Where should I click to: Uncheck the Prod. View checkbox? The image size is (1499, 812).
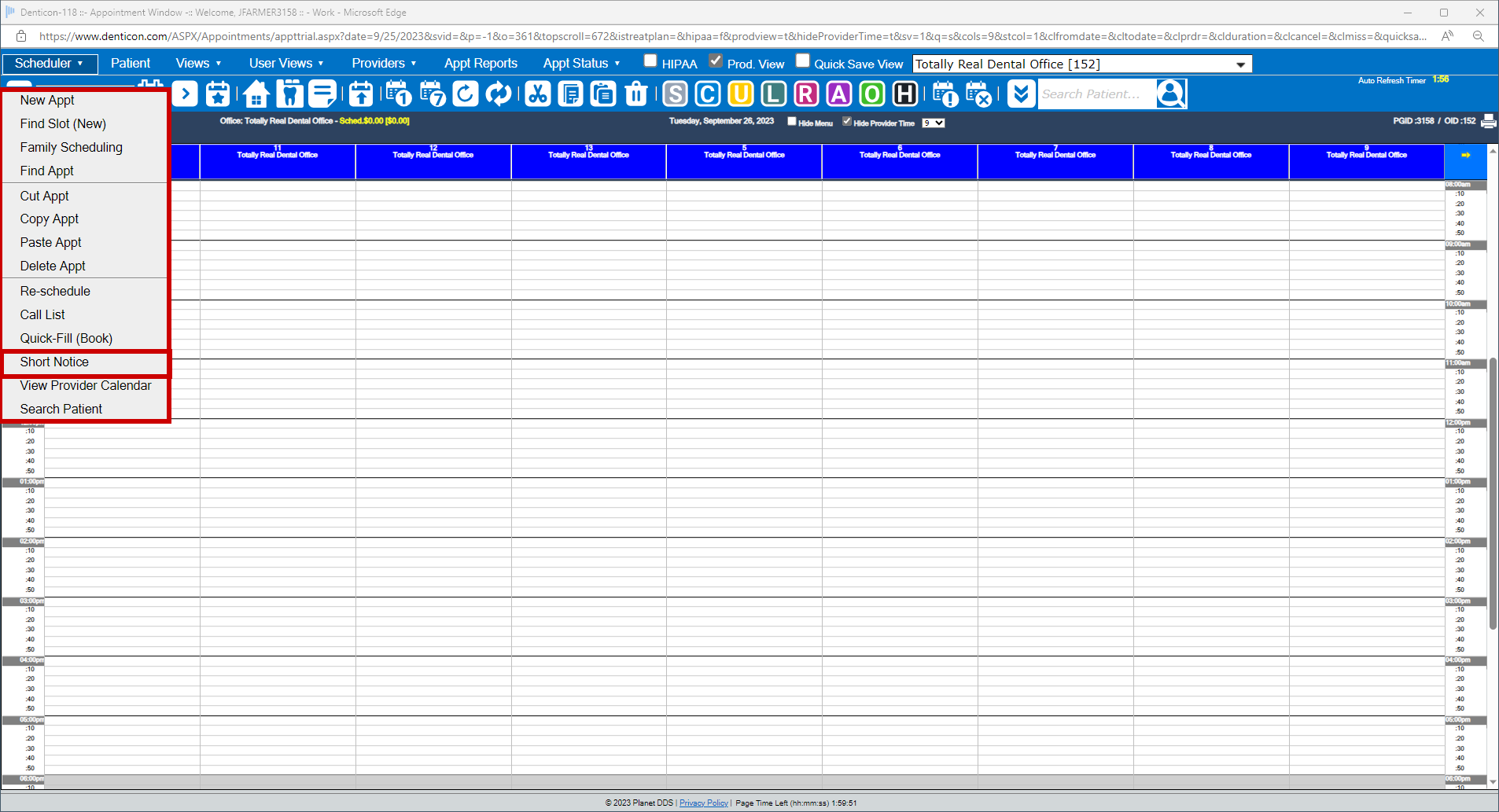click(x=716, y=61)
